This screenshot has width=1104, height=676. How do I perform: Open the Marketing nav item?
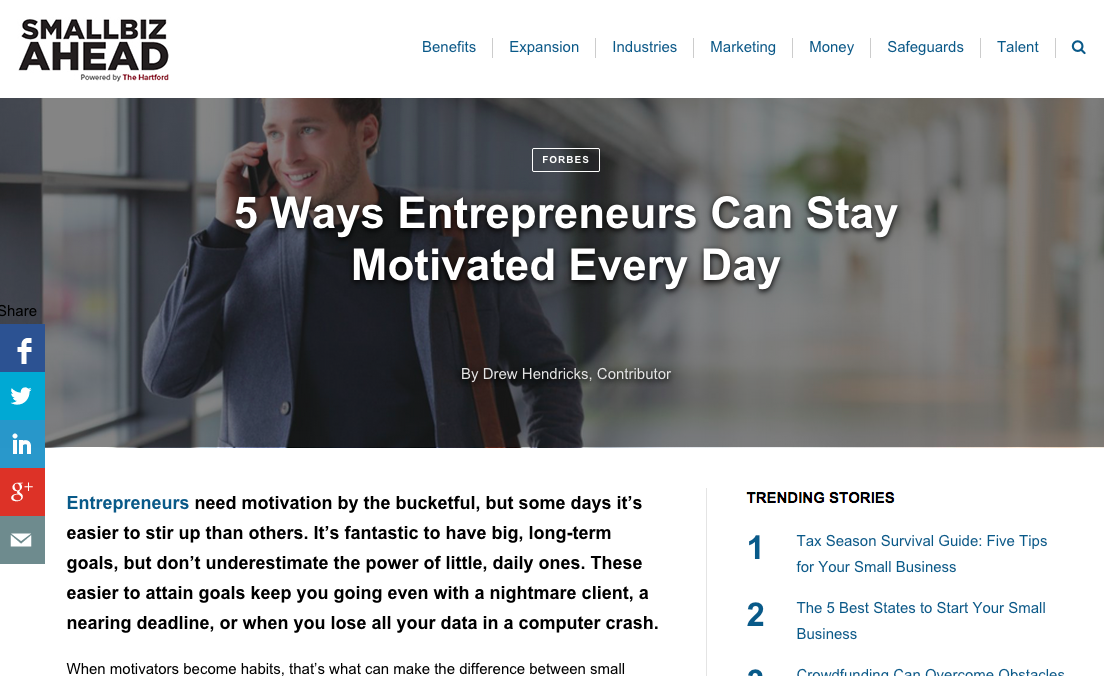743,47
